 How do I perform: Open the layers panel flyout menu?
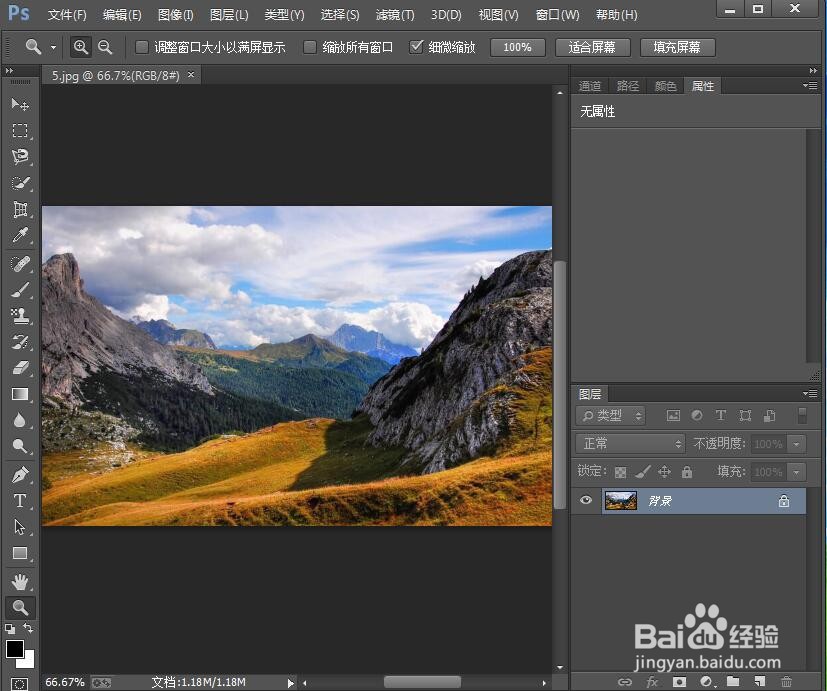pyautogui.click(x=810, y=394)
